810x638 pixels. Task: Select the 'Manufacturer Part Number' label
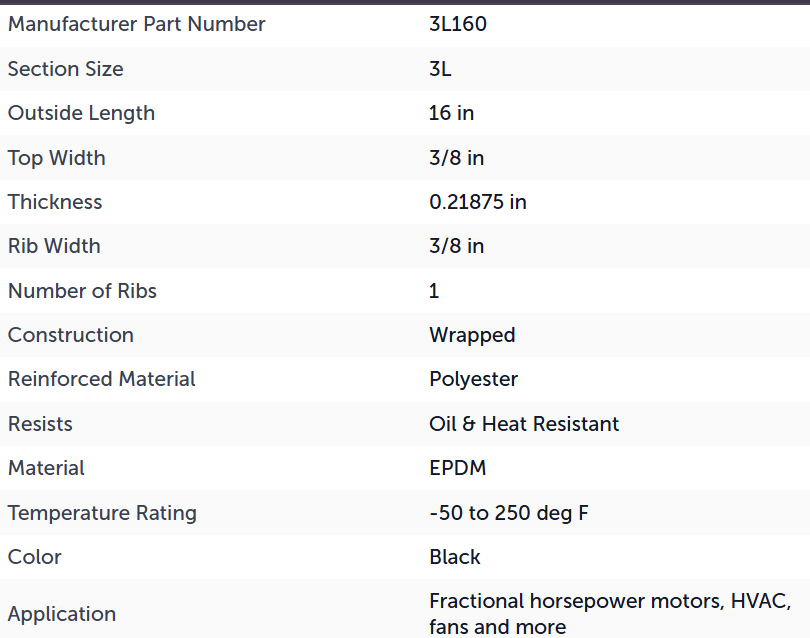pyautogui.click(x=136, y=24)
